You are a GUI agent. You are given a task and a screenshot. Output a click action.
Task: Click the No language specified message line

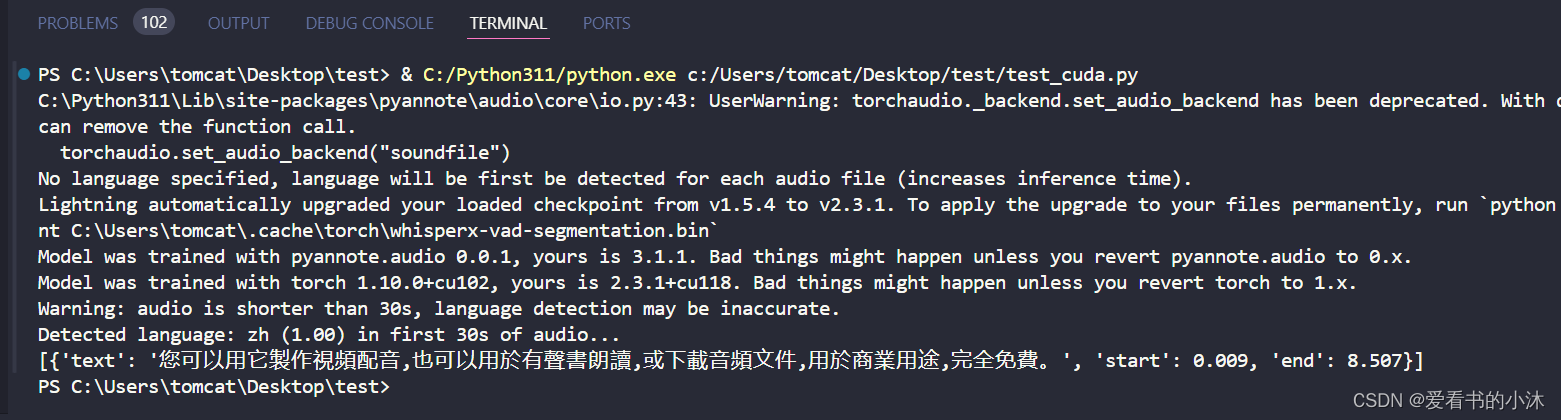[615, 179]
